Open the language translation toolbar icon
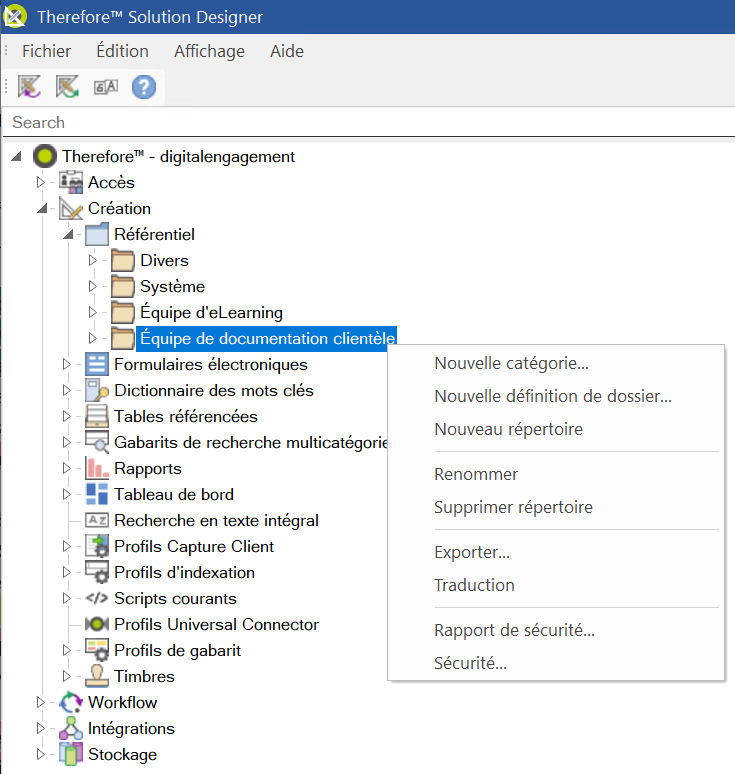Image resolution: width=735 pixels, height=774 pixels. 106,87
